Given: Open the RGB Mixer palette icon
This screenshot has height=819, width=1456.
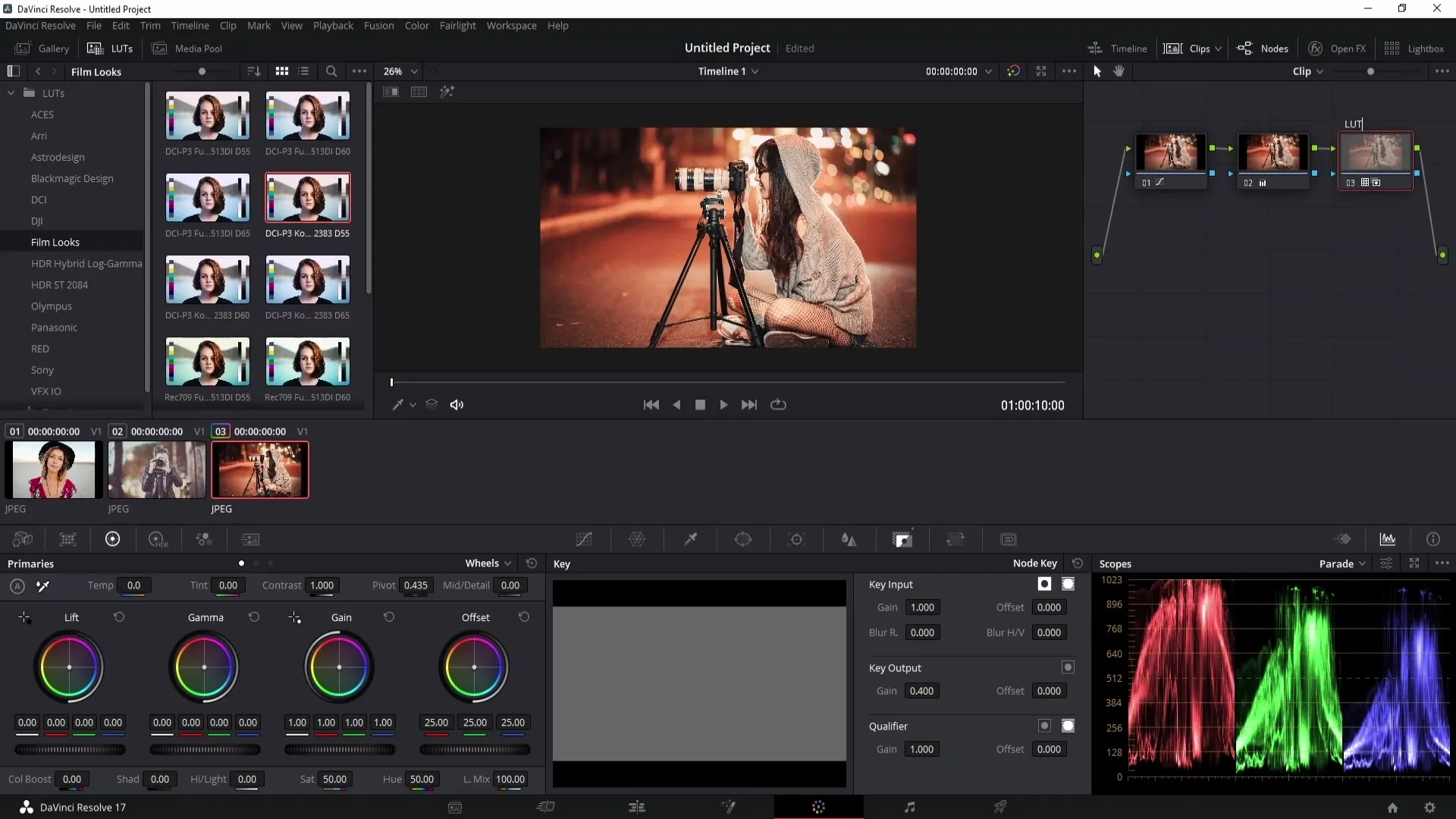Looking at the screenshot, I should click(x=204, y=539).
